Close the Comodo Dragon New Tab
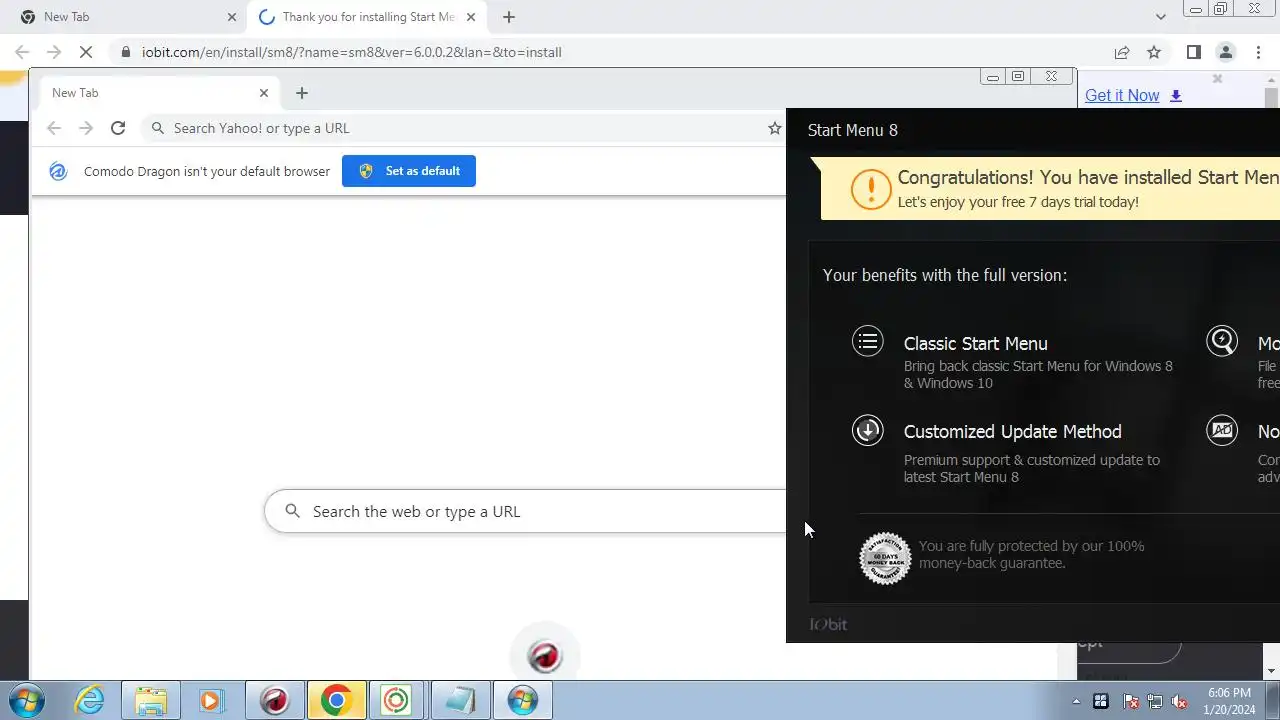 click(264, 93)
